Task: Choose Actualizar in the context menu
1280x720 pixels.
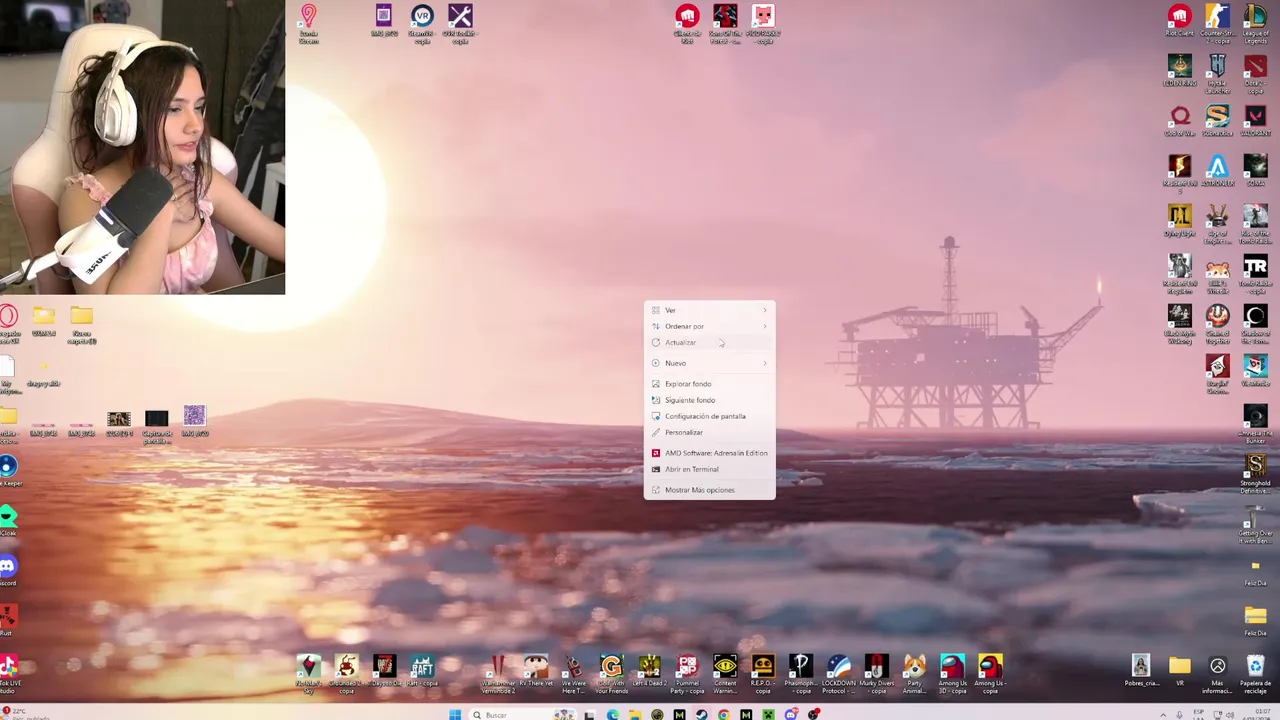Action: [x=709, y=342]
